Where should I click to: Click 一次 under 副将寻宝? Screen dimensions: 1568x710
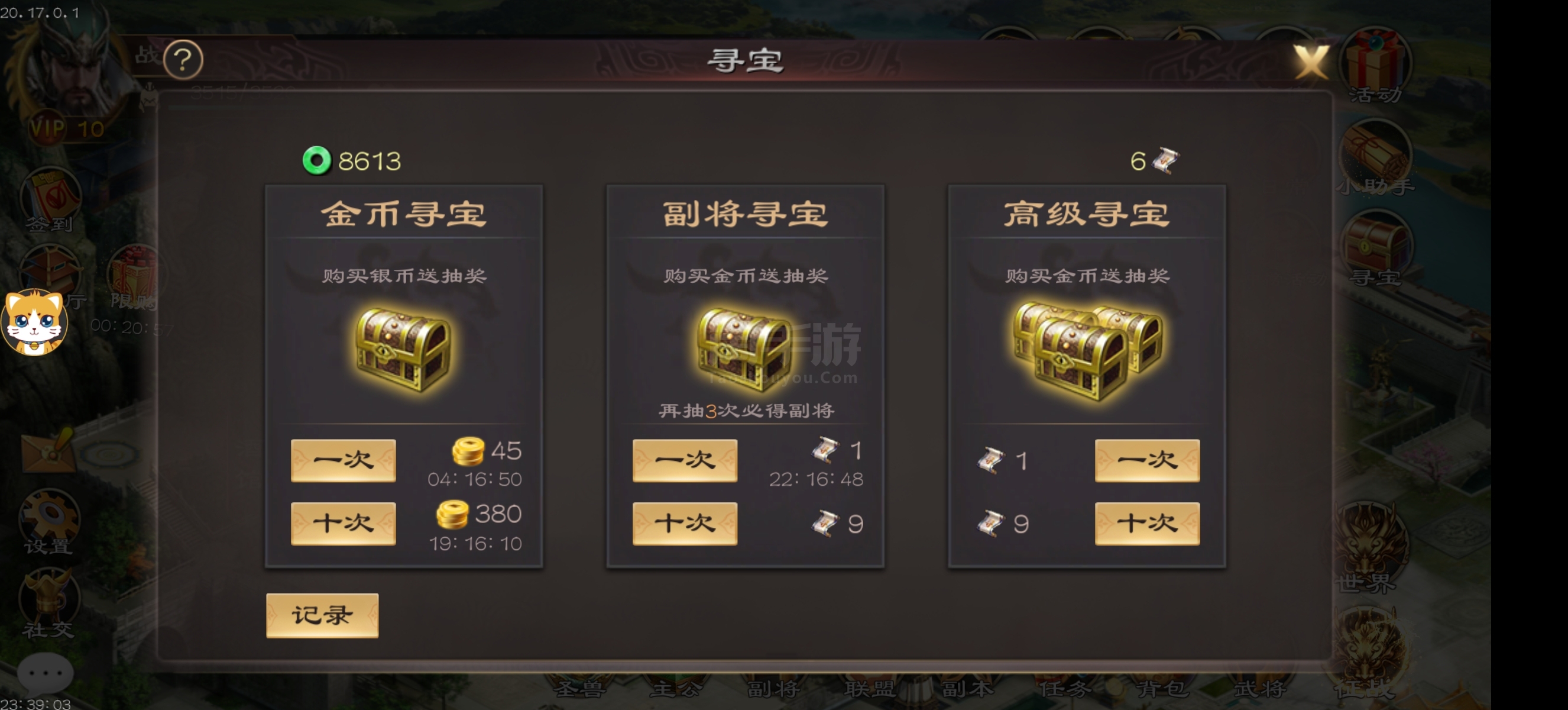[685, 460]
